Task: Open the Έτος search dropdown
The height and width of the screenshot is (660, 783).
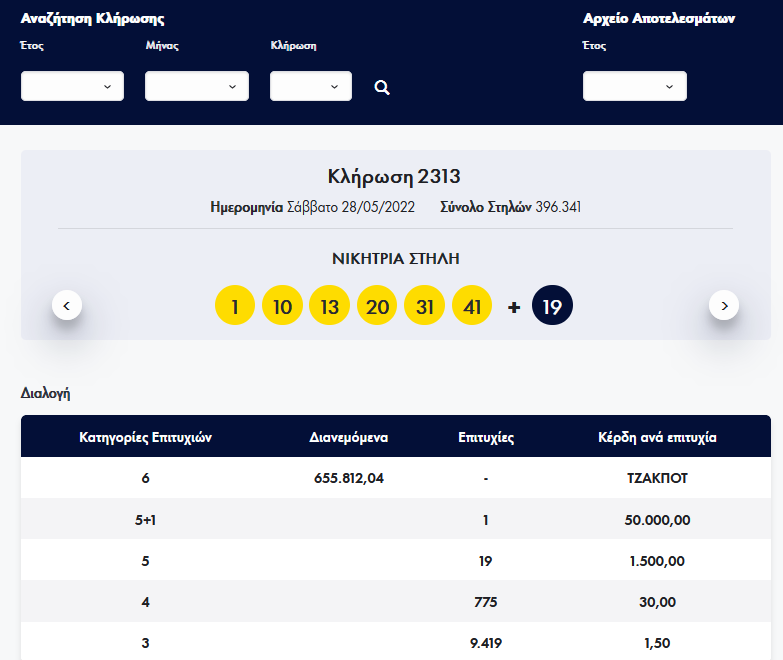Action: click(x=72, y=87)
